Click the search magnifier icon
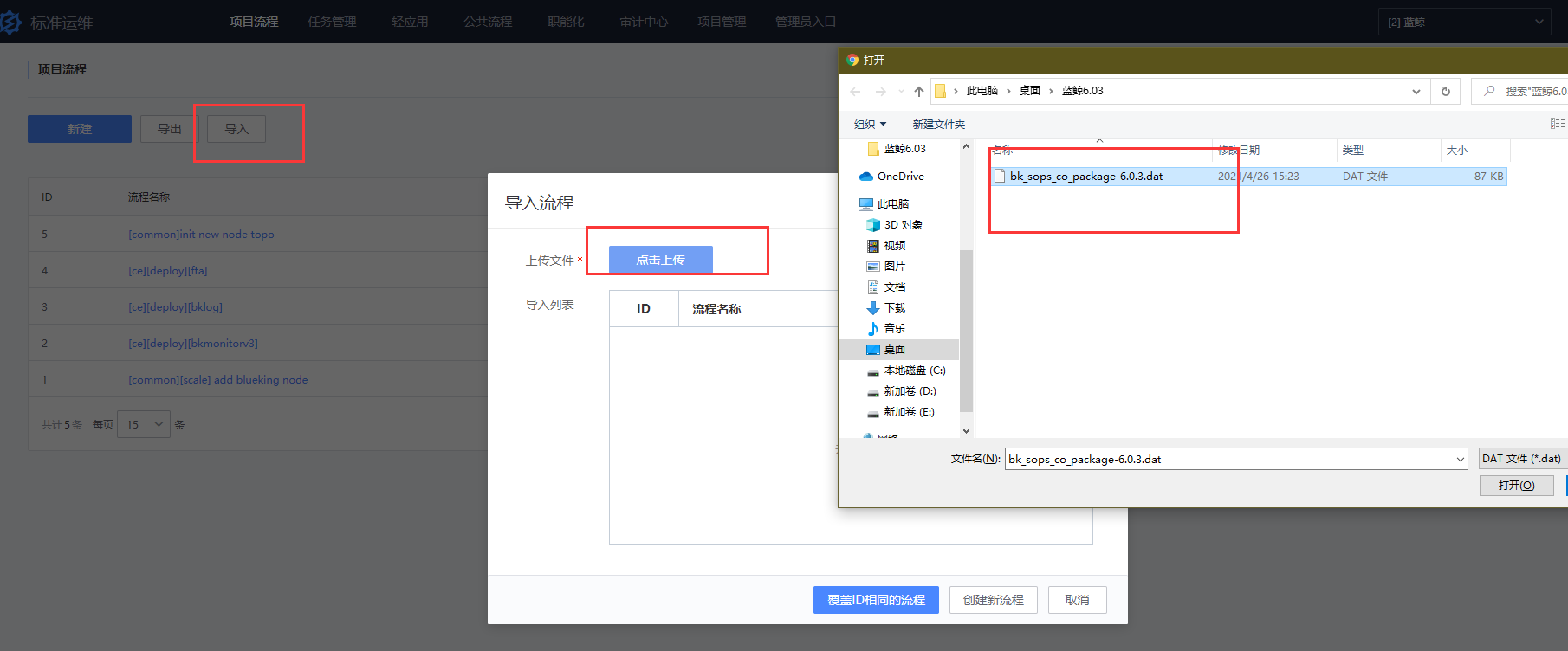This screenshot has height=651, width=1568. pos(1489,91)
